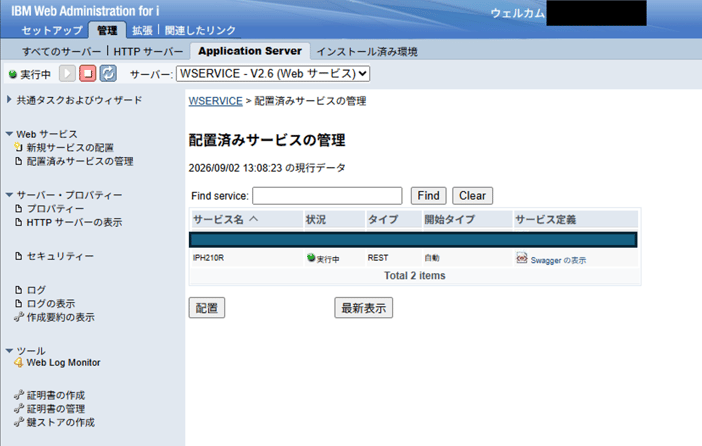Open 作成要約の表示 in sidebar
This screenshot has width=702, height=446.
pyautogui.click(x=60, y=317)
